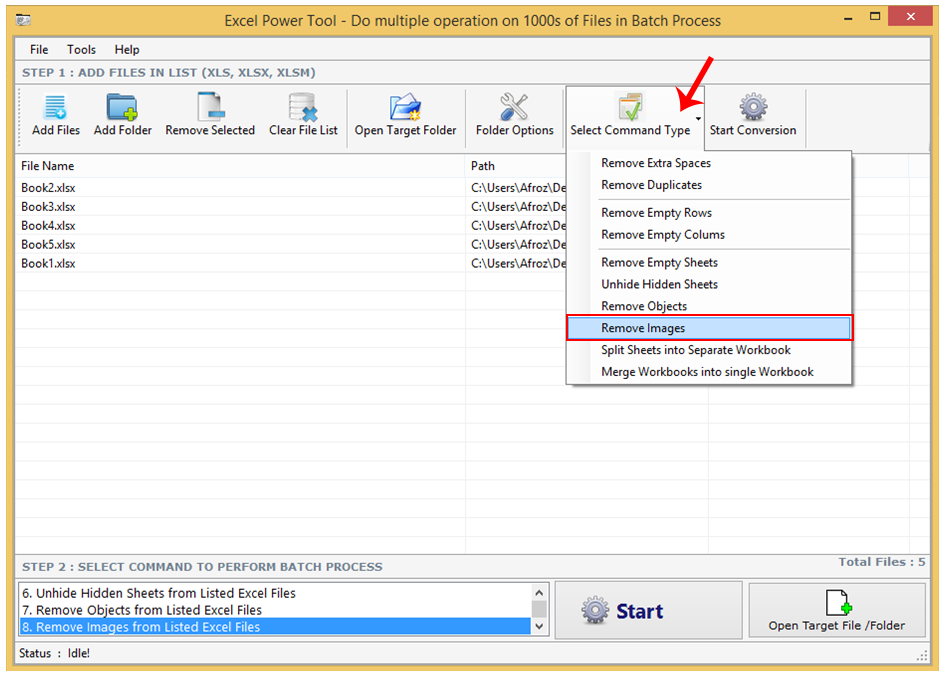Viewport: 946px width, 677px height.
Task: Open the File menu
Action: point(39,49)
